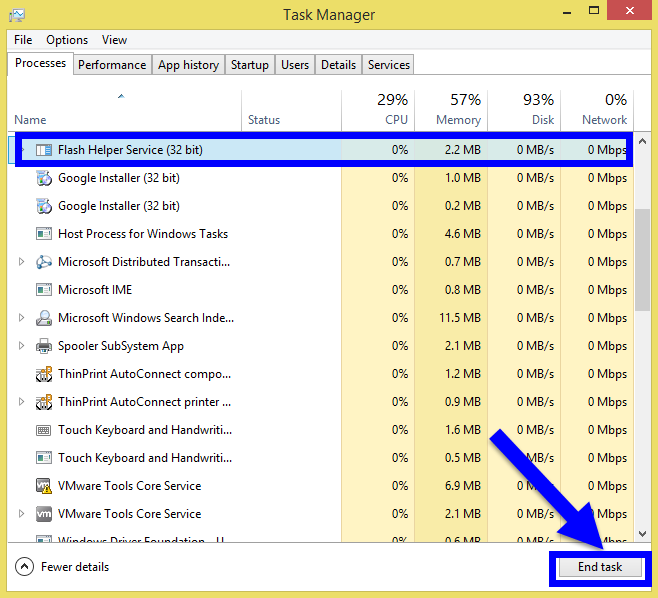Select the Processes tab

(40, 63)
